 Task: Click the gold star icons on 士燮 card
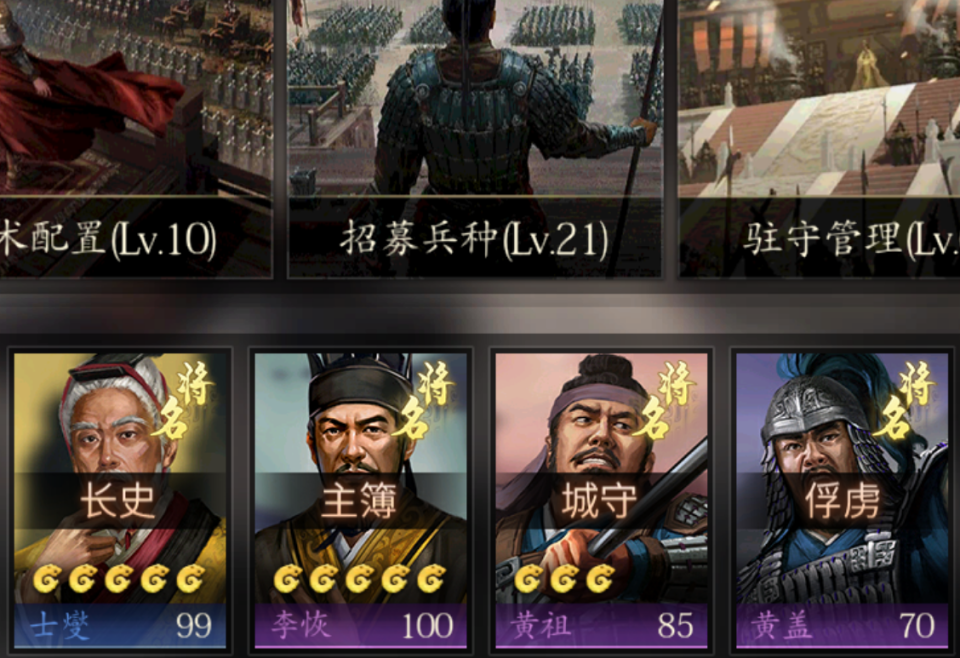tap(119, 578)
